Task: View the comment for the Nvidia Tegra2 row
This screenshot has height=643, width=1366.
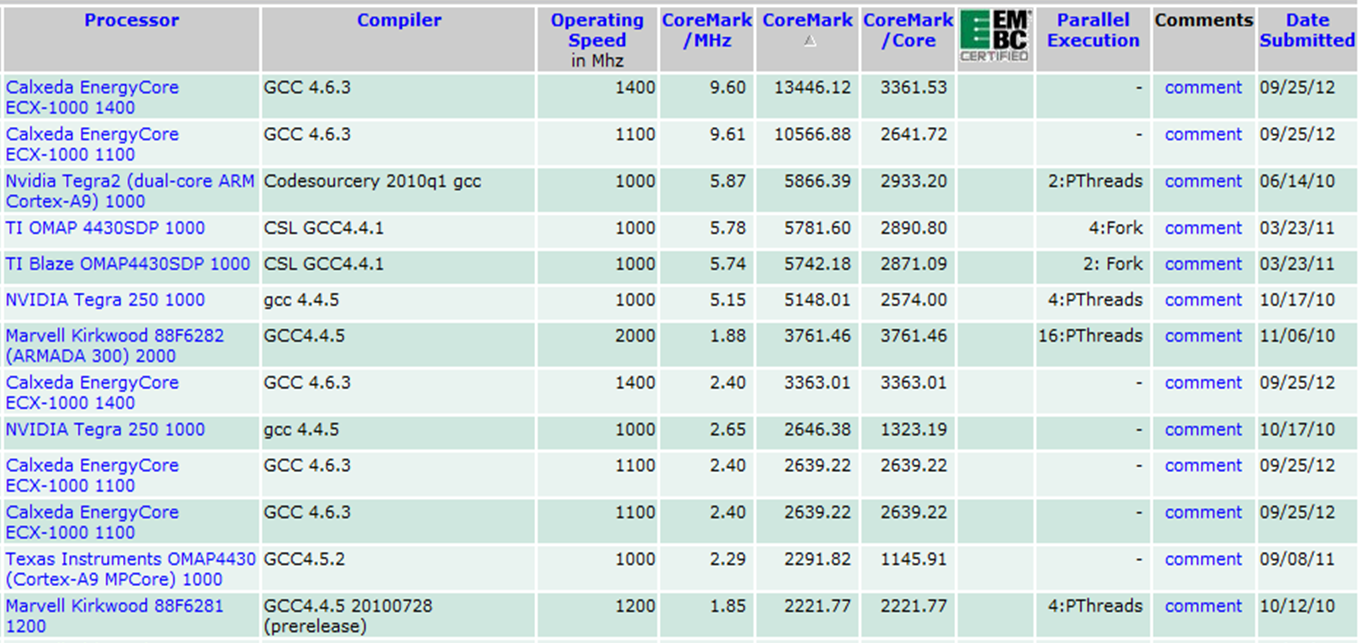Action: (1203, 181)
